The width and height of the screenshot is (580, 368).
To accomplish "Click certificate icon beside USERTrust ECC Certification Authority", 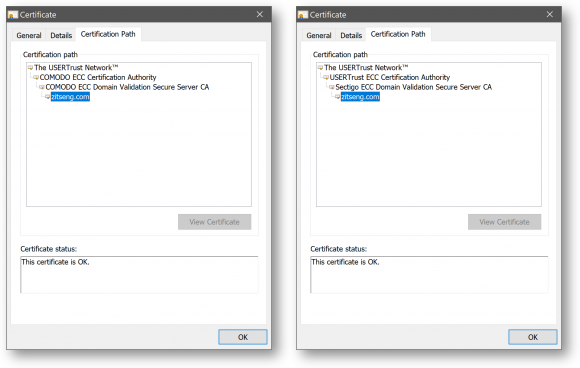I will pyautogui.click(x=326, y=77).
